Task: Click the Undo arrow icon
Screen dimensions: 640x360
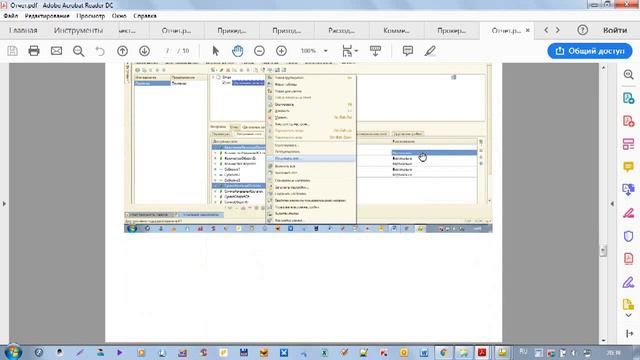Action: point(100,51)
